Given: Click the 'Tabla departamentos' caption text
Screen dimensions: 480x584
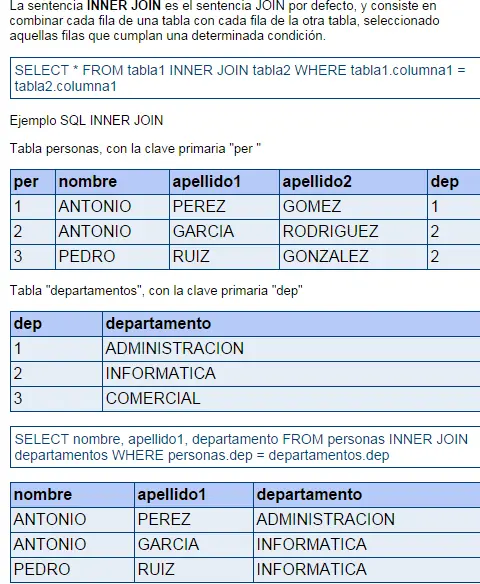Looking at the screenshot, I should [156, 291].
